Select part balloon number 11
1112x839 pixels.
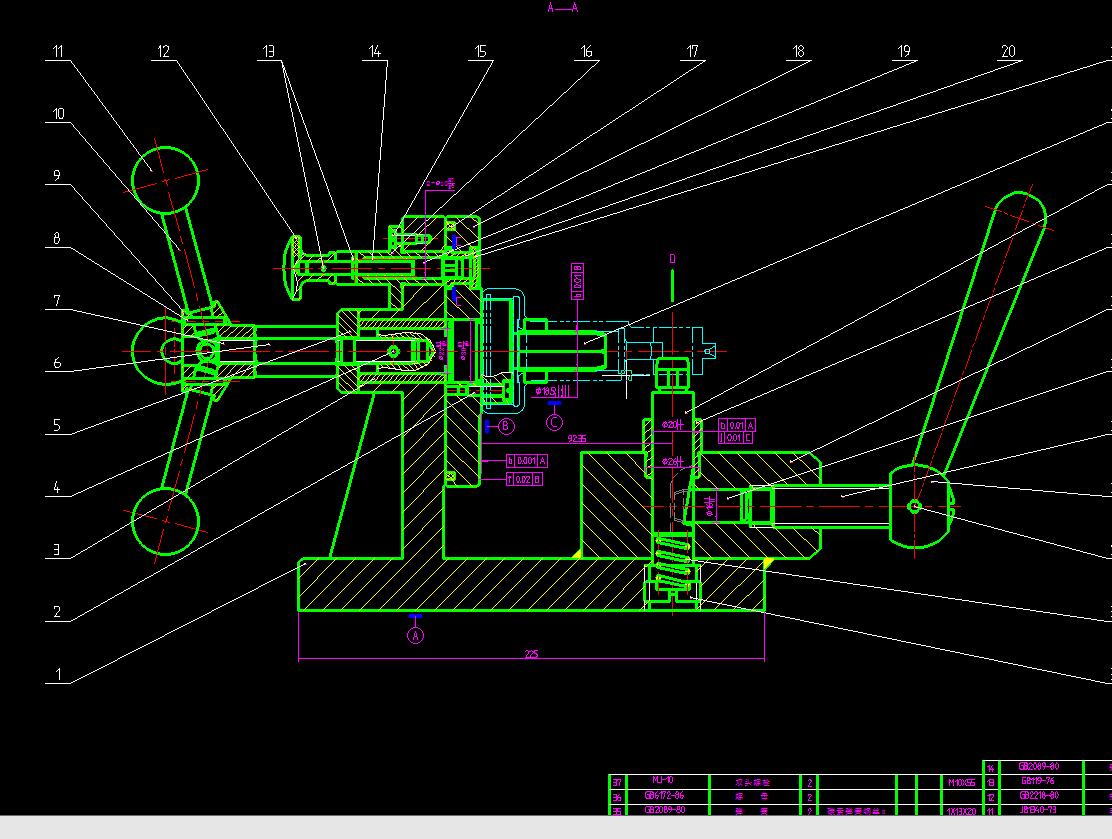point(57,51)
